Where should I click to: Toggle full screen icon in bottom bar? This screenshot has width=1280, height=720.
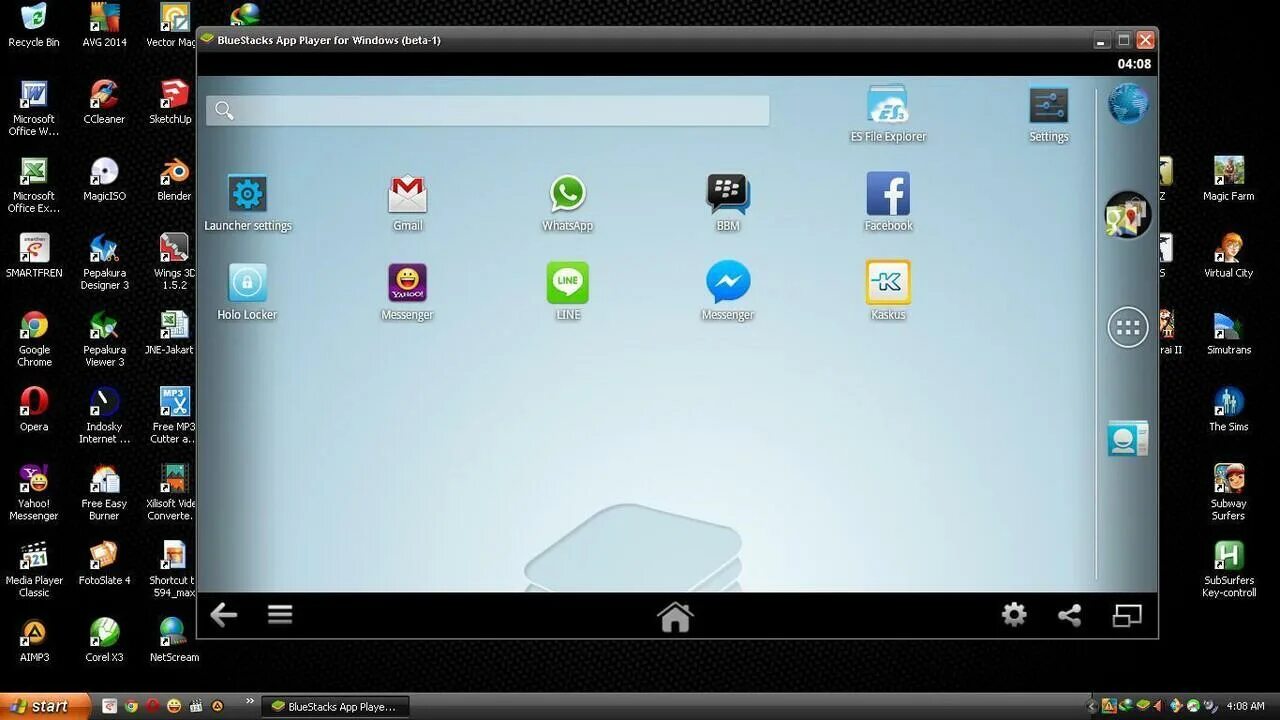coord(1127,615)
